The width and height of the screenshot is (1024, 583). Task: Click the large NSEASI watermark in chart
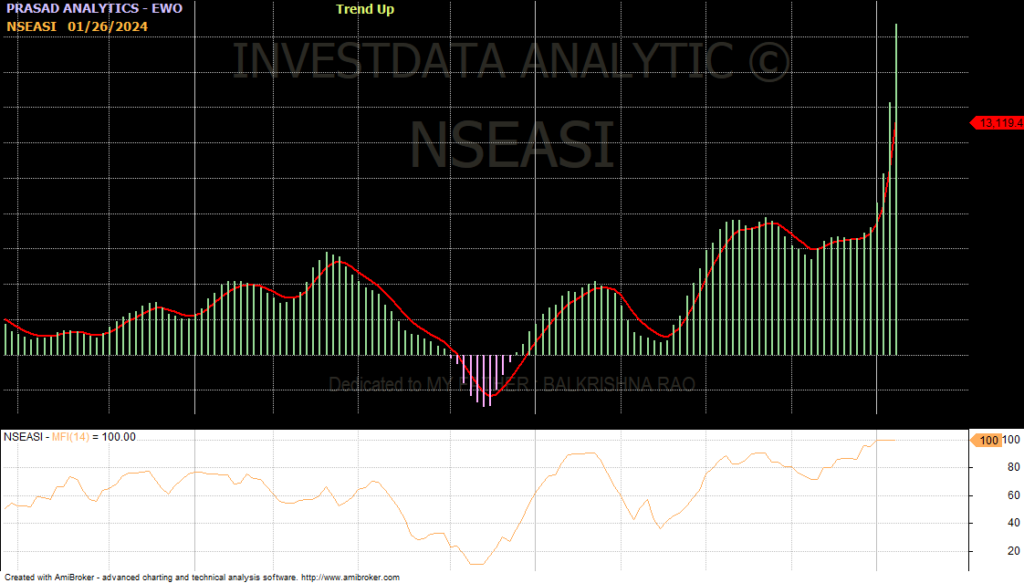point(511,143)
